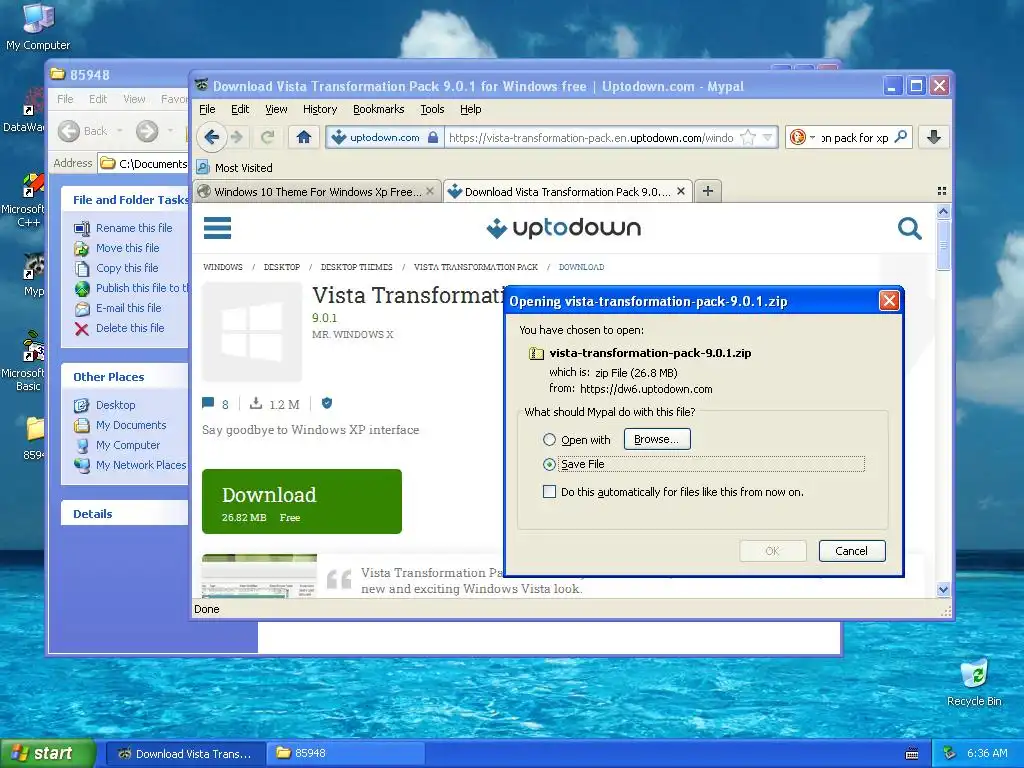Click the green Download button
This screenshot has height=768, width=1024.
302,502
